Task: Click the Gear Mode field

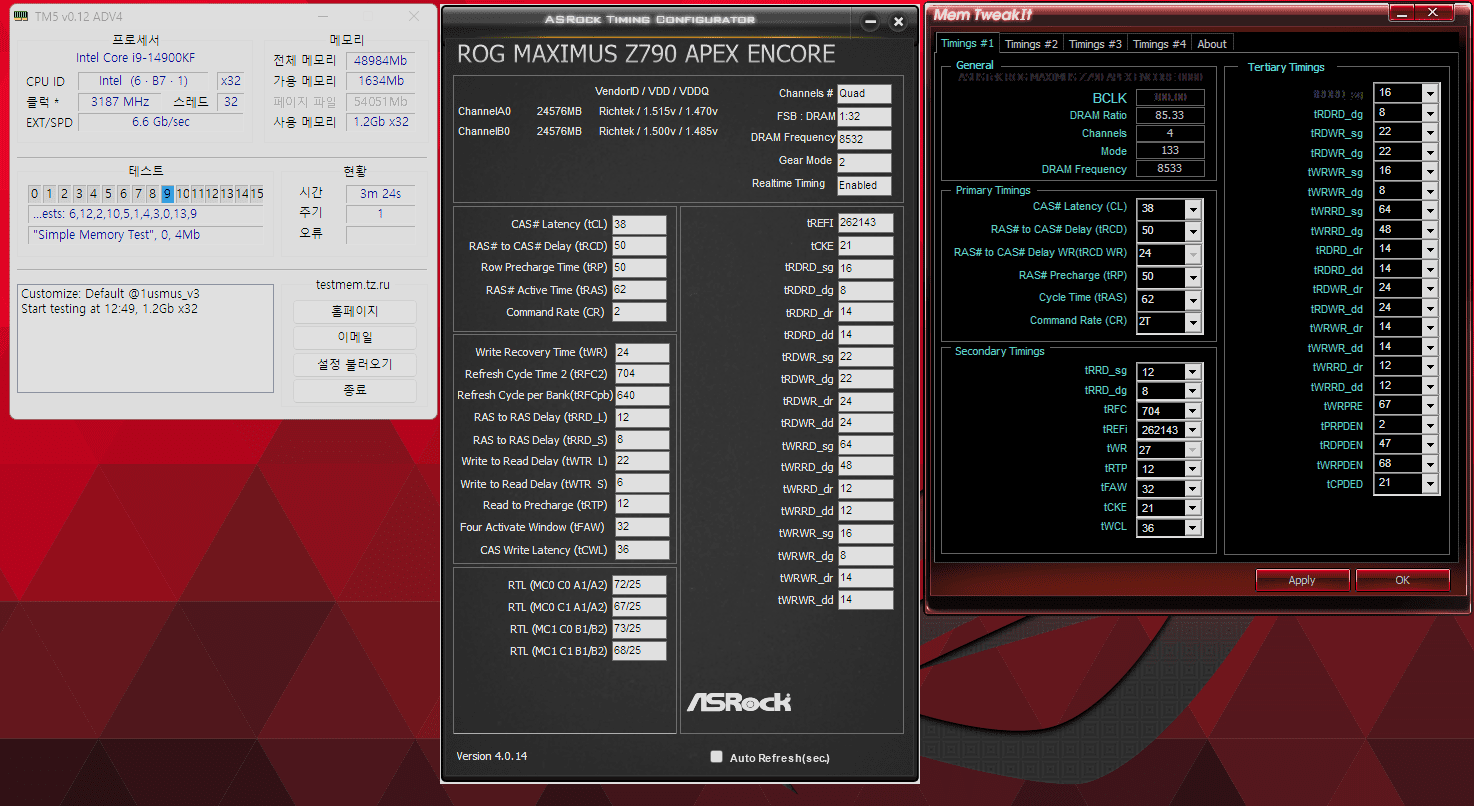Action: tap(864, 162)
